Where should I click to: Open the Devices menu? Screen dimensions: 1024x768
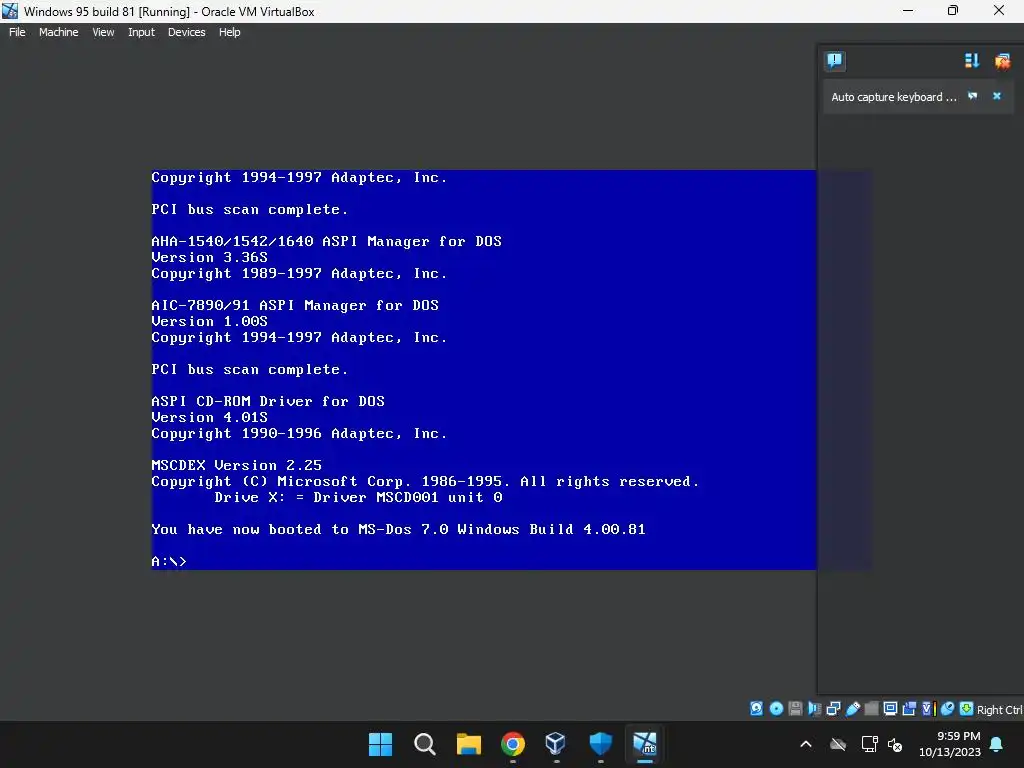(186, 32)
